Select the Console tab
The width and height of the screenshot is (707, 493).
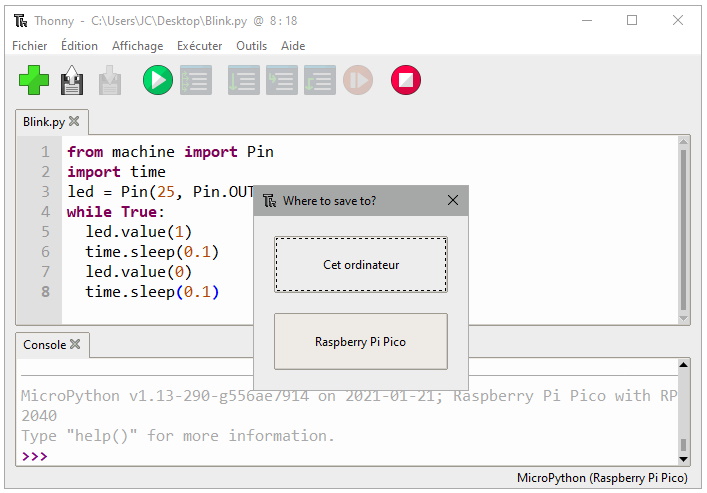pos(44,345)
